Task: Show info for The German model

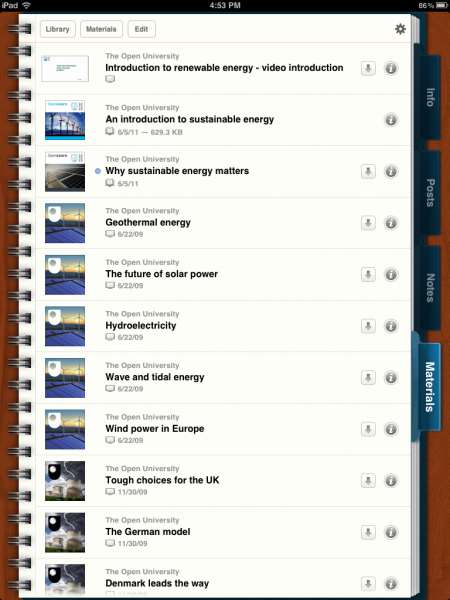Action: click(x=391, y=532)
